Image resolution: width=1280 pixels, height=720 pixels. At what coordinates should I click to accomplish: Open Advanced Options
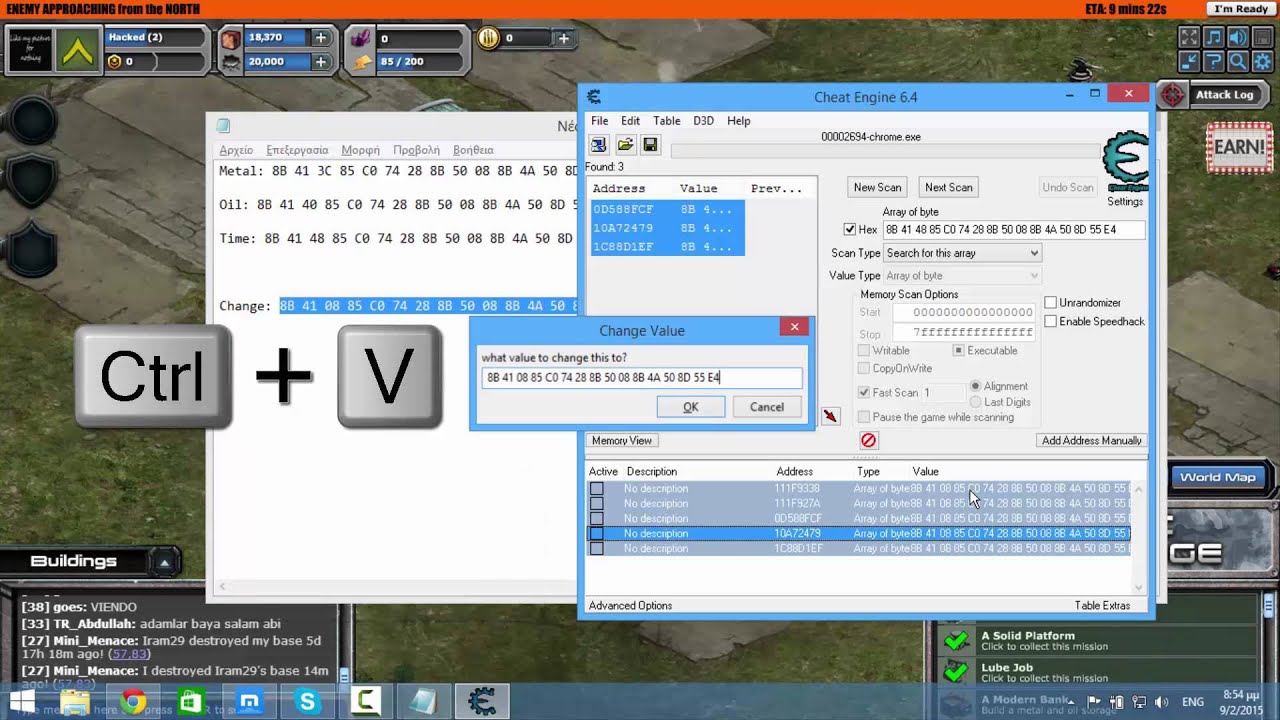(630, 606)
